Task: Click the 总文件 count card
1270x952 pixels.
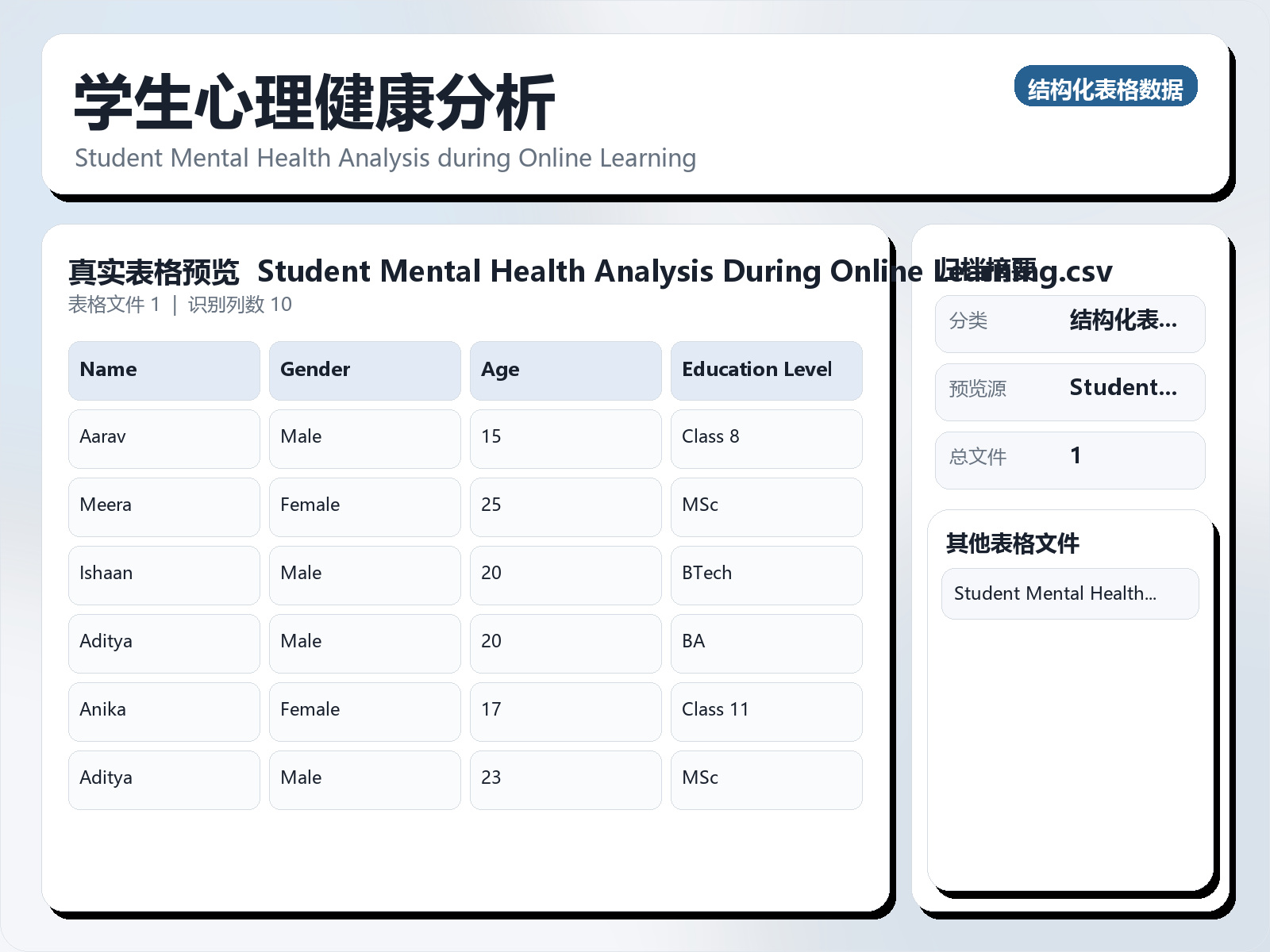Action: (1070, 459)
